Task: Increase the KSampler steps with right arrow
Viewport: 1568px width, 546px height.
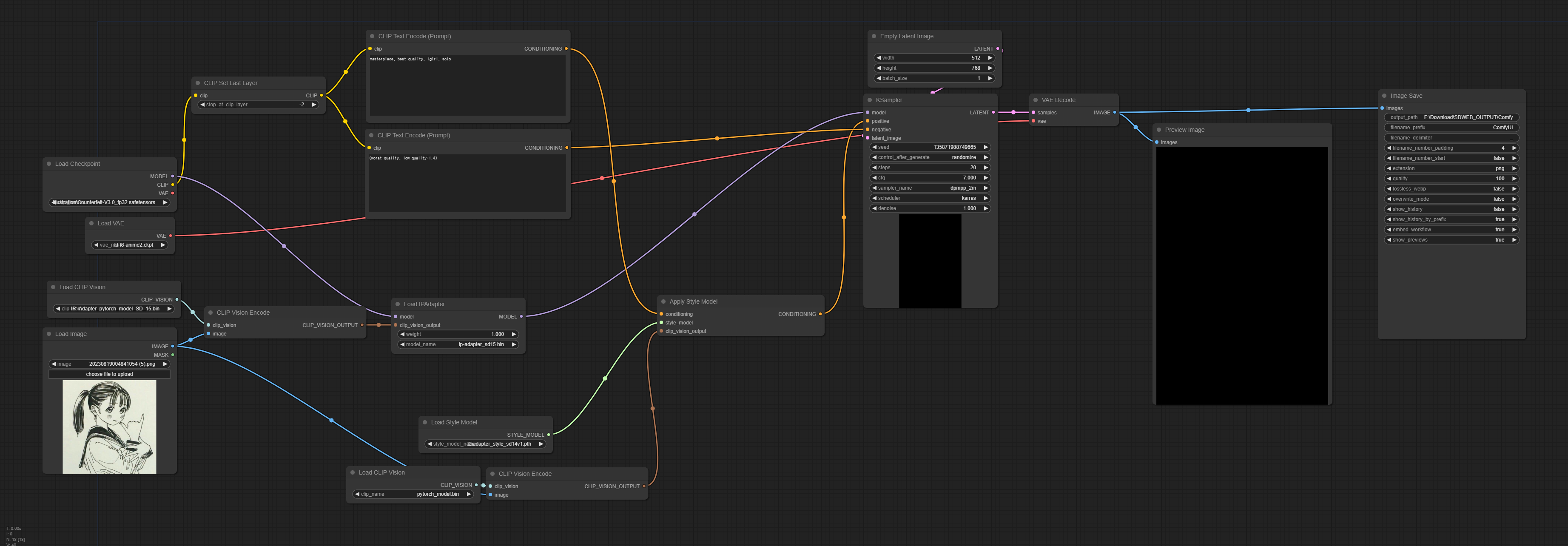Action: (x=985, y=168)
